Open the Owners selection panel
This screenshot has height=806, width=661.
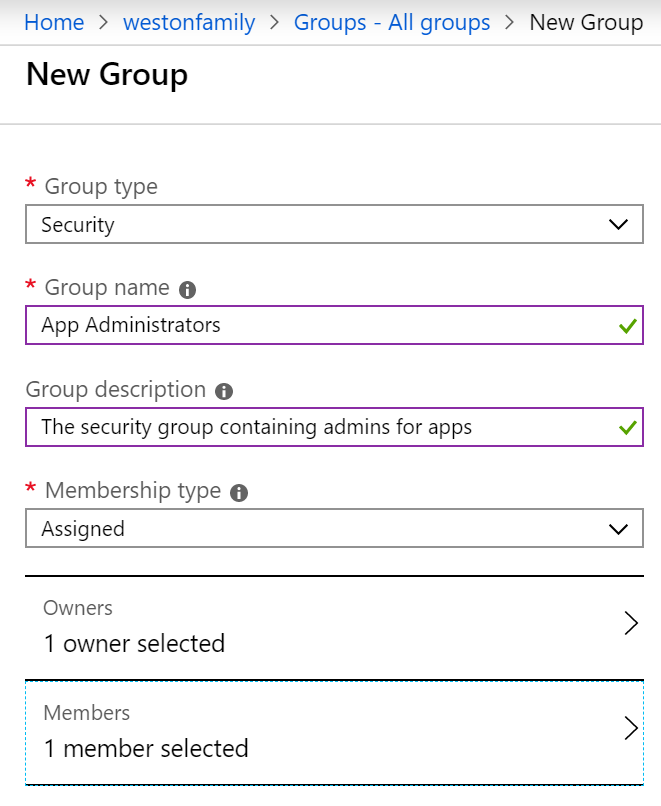(x=334, y=628)
